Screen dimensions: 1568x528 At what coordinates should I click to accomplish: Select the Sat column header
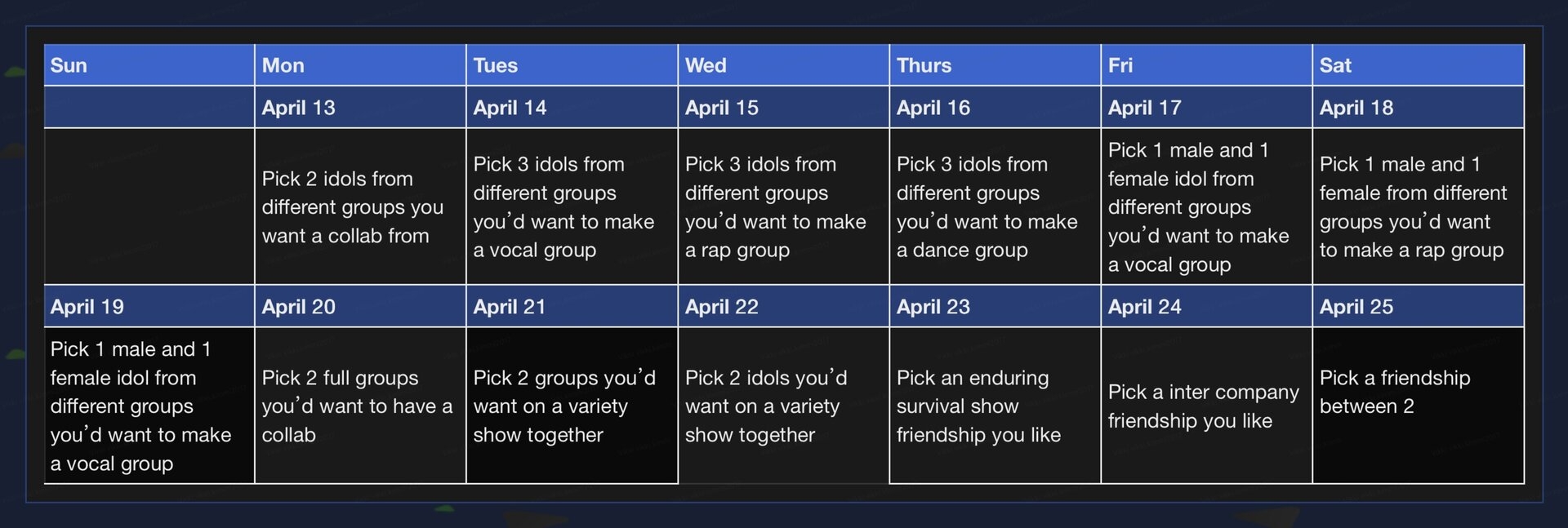click(1419, 65)
